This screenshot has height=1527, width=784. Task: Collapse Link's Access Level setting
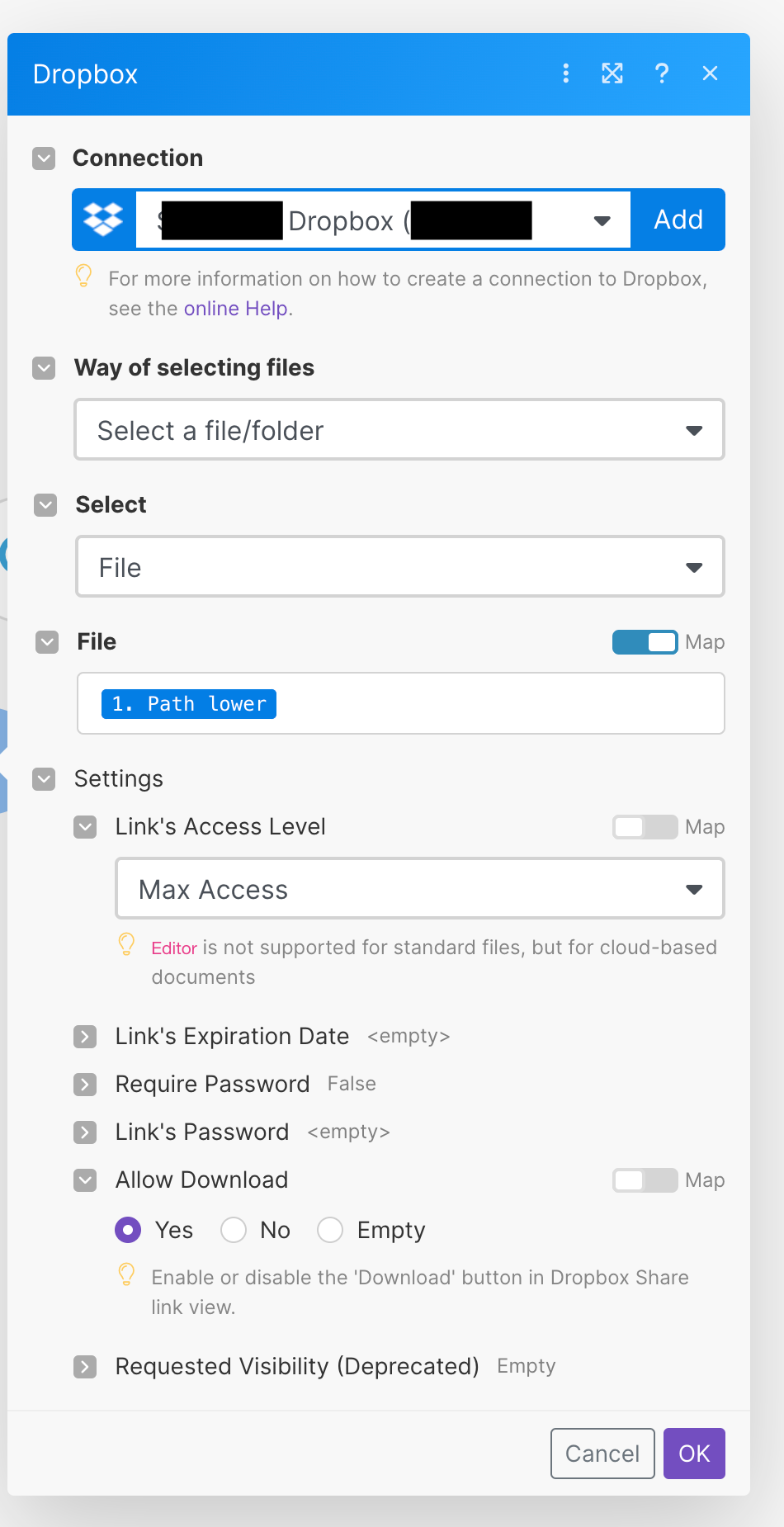click(85, 827)
